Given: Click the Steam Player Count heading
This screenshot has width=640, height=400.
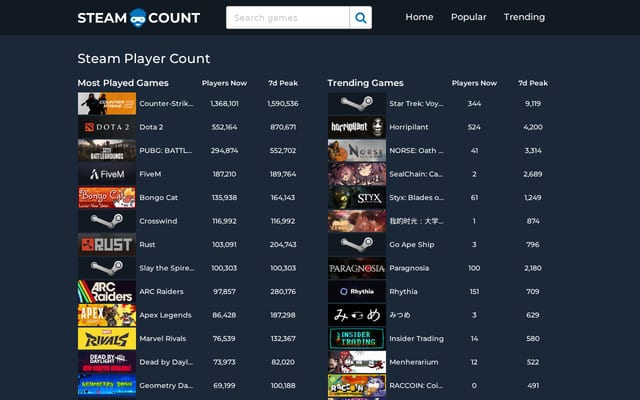Looking at the screenshot, I should (x=144, y=59).
